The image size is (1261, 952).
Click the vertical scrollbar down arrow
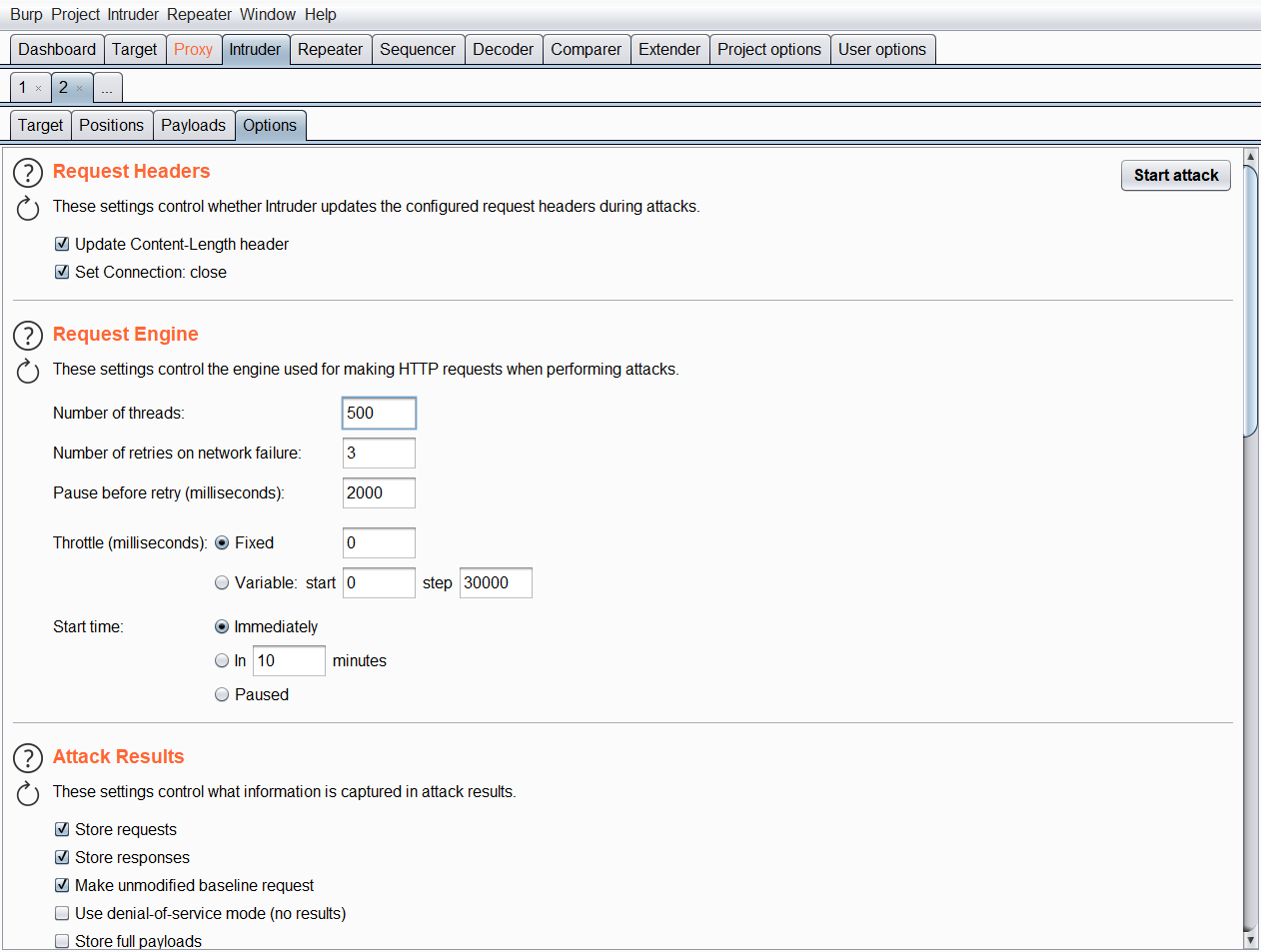point(1250,940)
